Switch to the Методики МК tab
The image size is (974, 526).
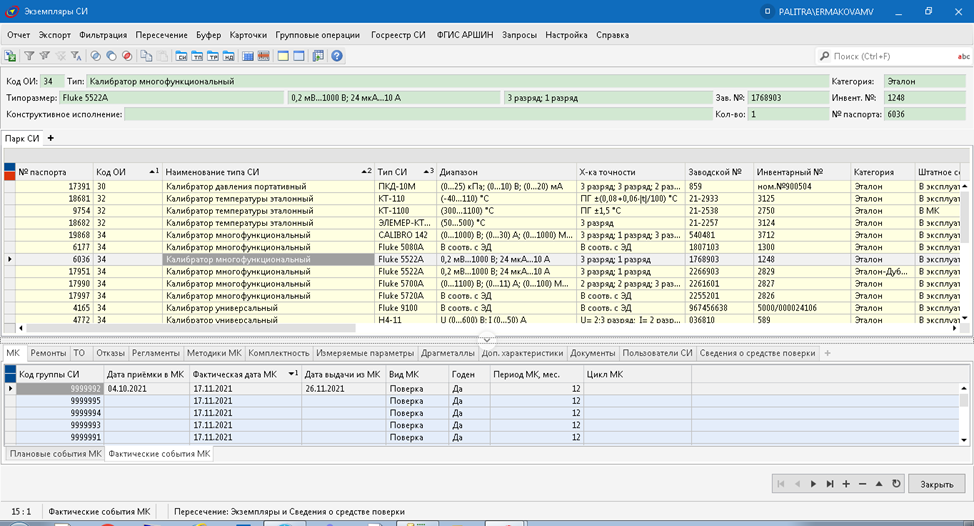point(214,353)
